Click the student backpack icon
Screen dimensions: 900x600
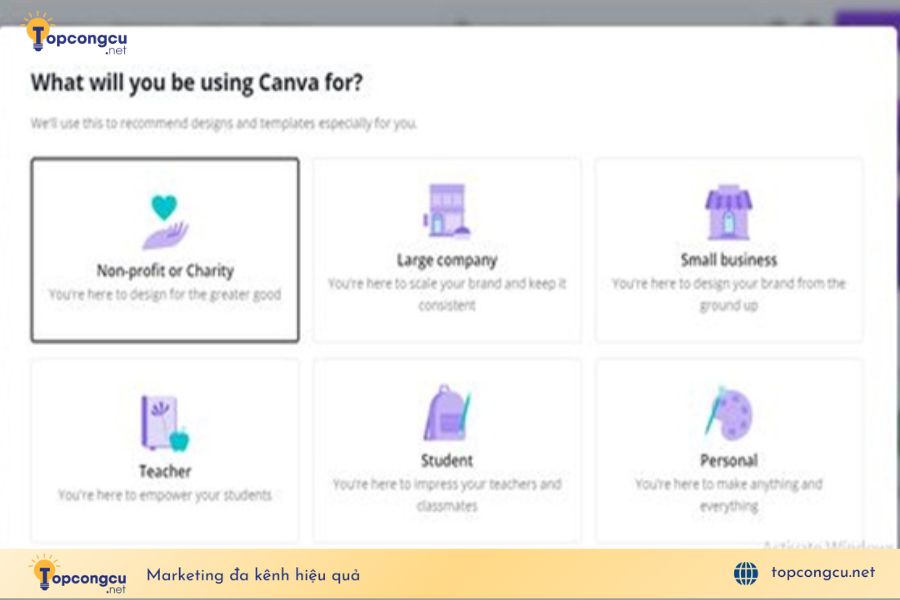click(x=447, y=412)
